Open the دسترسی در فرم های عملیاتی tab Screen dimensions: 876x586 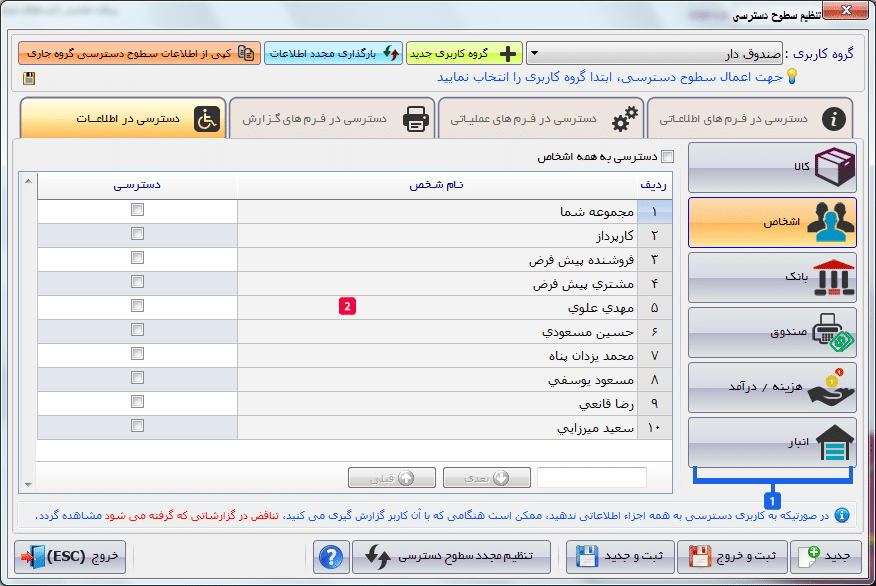541,118
